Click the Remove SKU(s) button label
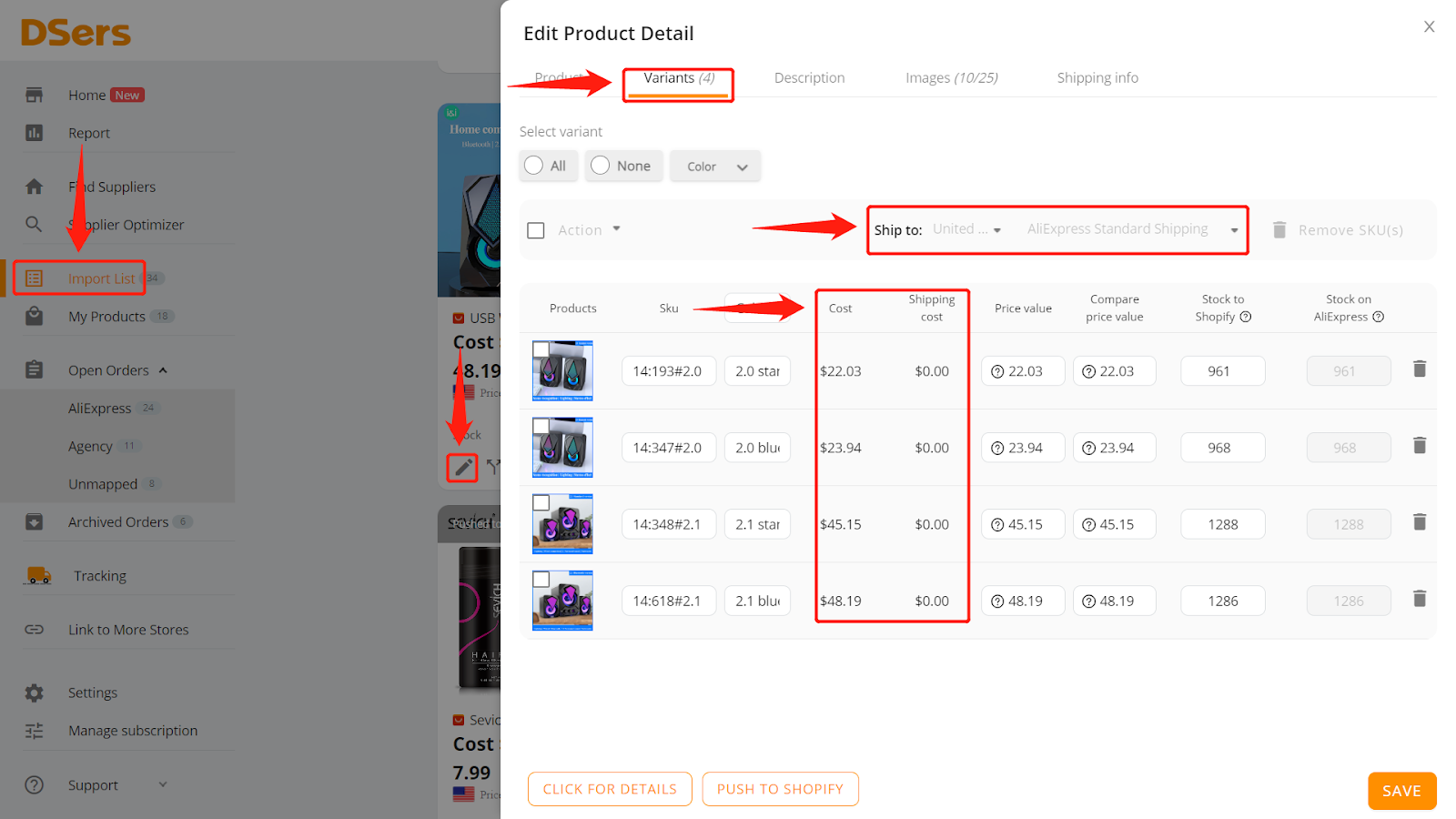This screenshot has width=1456, height=819. [x=1350, y=230]
